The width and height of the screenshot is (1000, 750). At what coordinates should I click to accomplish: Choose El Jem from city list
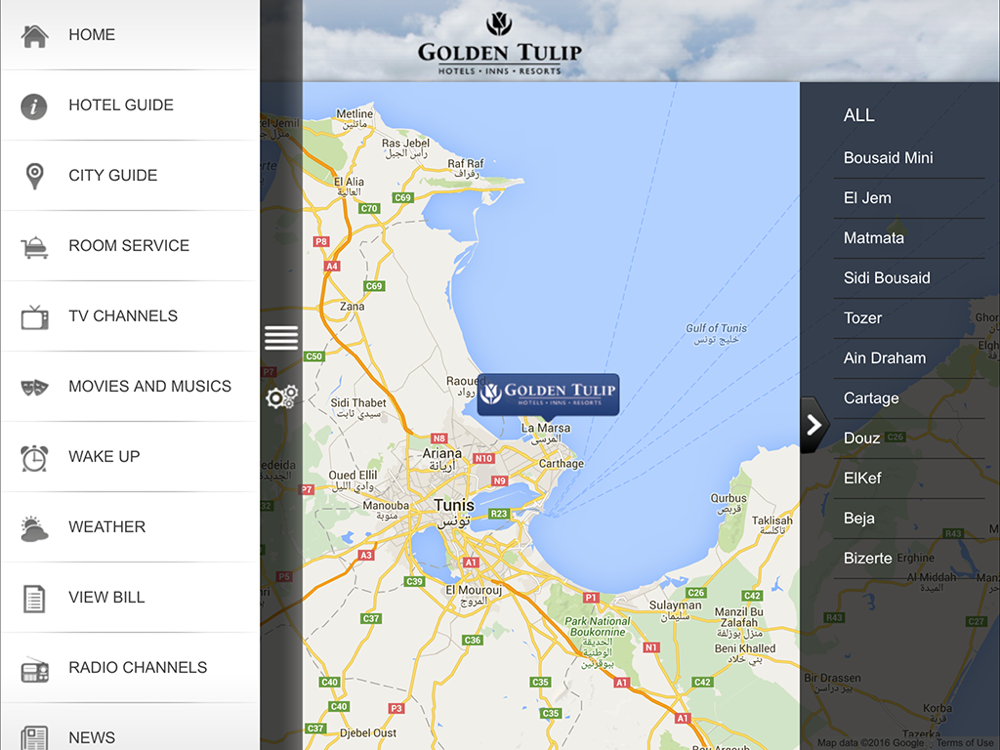(x=909, y=198)
